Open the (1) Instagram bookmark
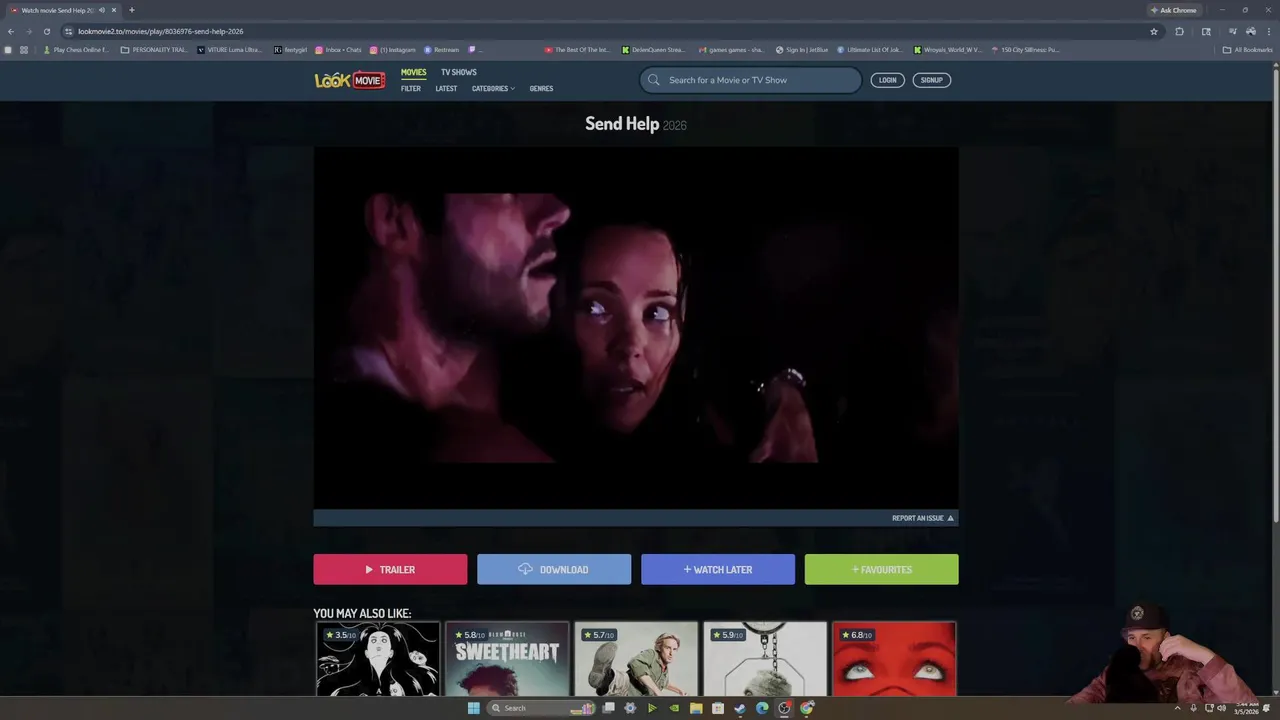Screen dimensions: 1280x720 pyautogui.click(x=393, y=49)
